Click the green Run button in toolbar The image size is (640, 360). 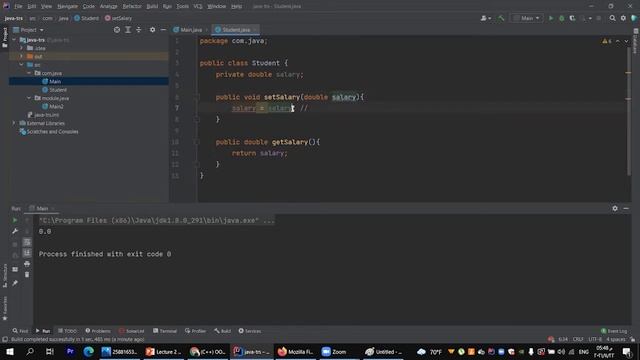coord(551,18)
